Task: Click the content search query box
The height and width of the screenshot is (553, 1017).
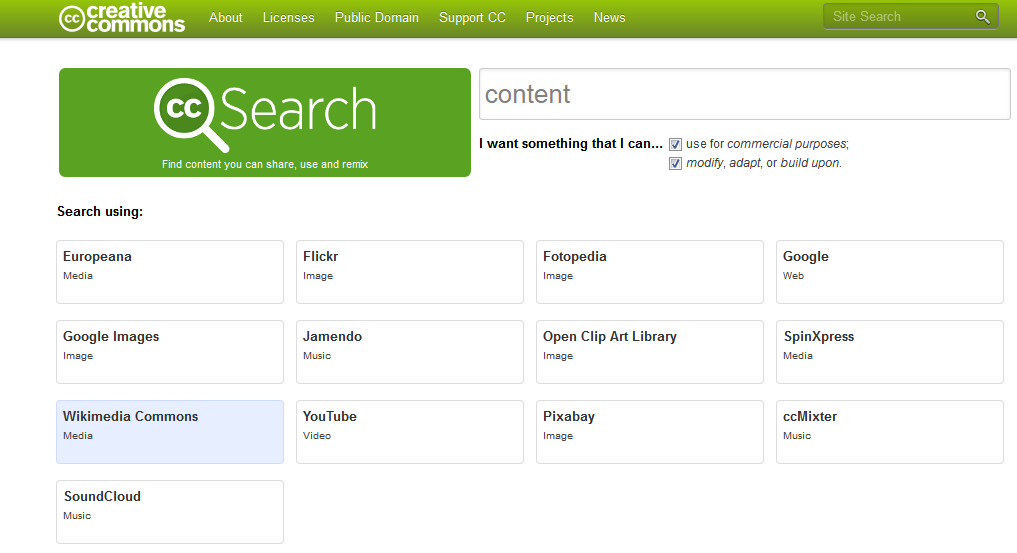Action: pyautogui.click(x=745, y=94)
